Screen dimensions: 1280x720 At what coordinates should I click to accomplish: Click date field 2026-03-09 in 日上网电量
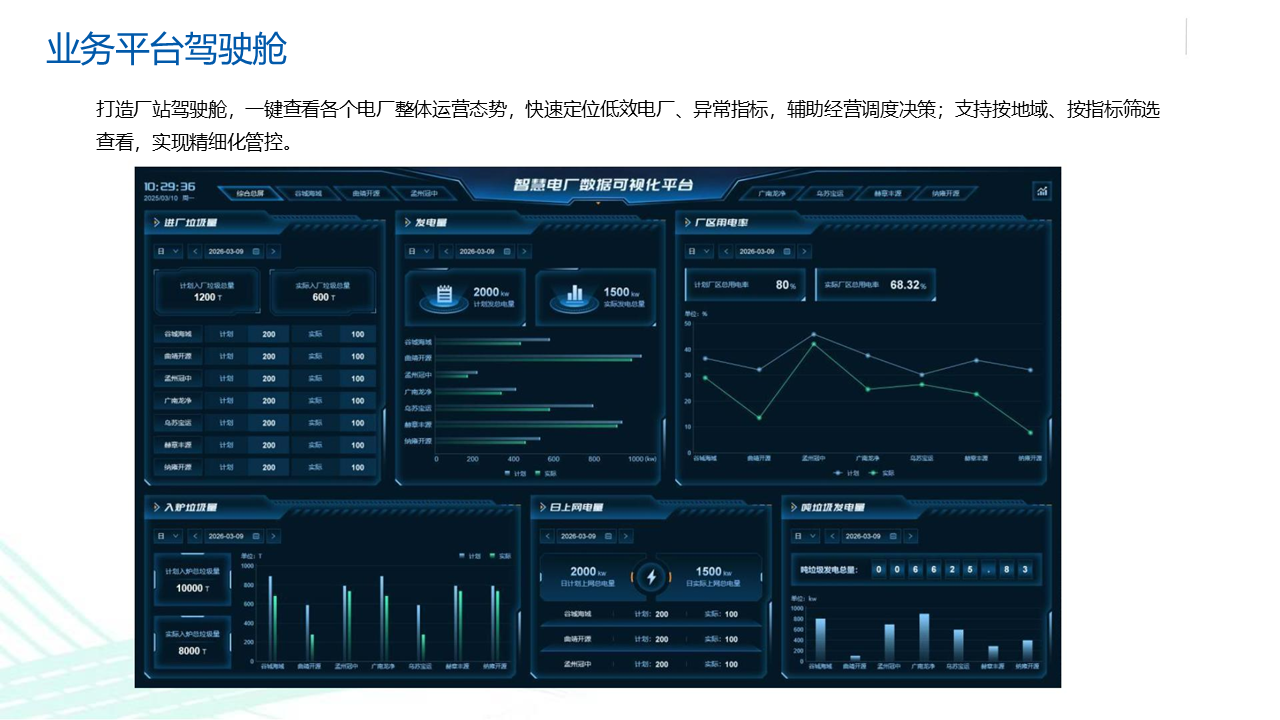pos(586,537)
